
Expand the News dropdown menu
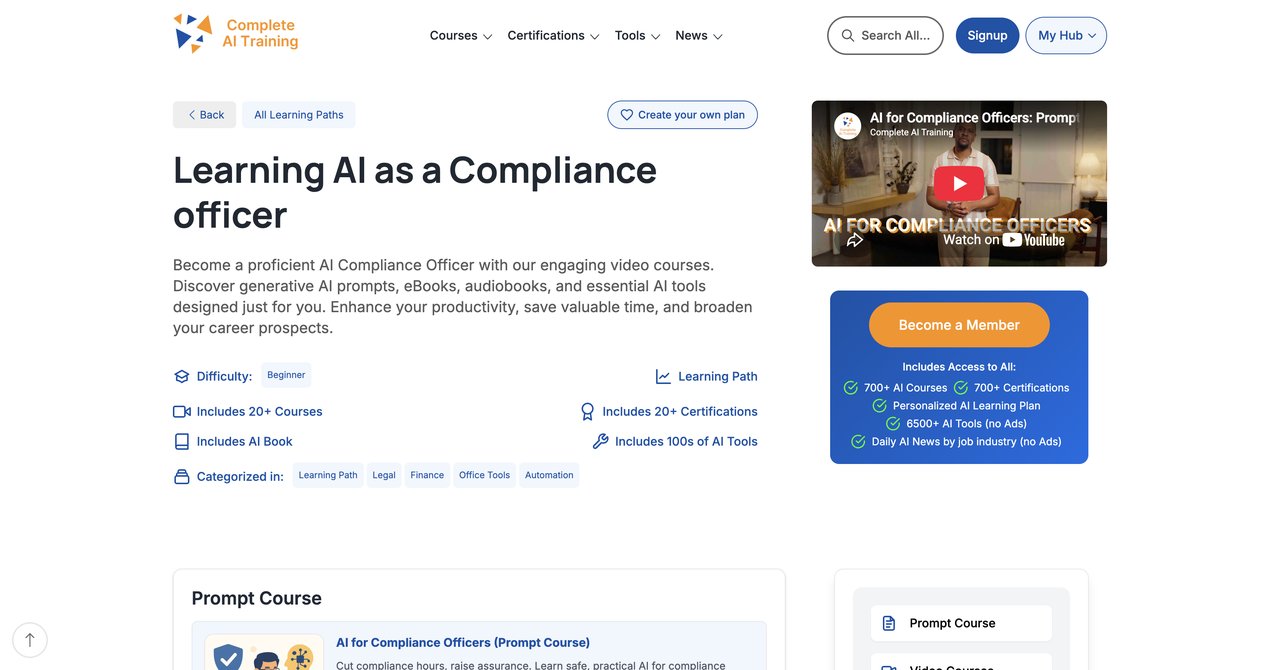click(699, 36)
